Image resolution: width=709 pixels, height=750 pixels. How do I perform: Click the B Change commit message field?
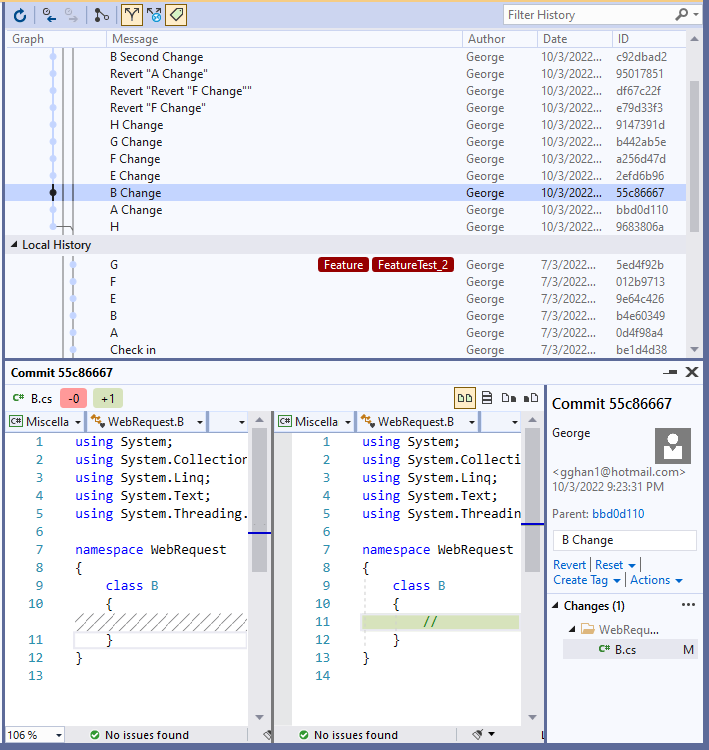click(624, 540)
